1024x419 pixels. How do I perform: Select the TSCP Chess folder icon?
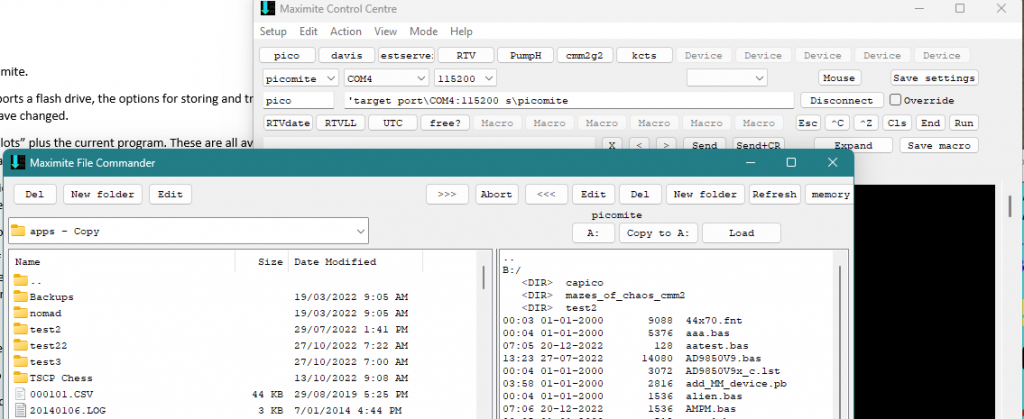21,377
